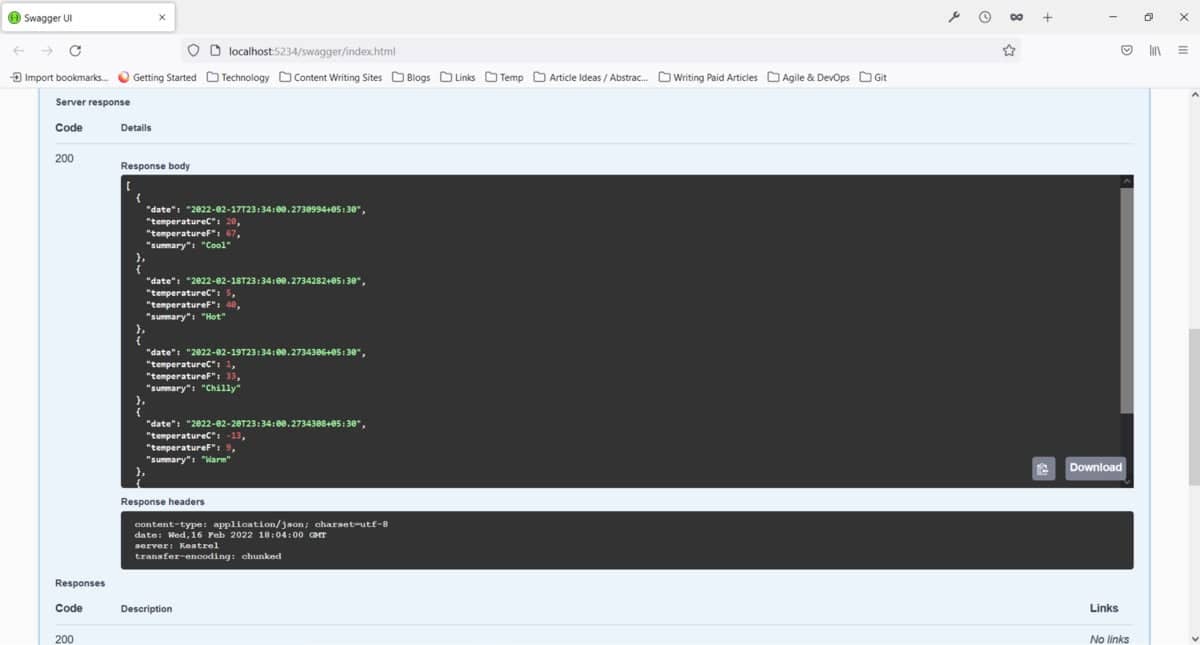
Task: Select the Swagger UI browser tab
Action: [x=80, y=17]
